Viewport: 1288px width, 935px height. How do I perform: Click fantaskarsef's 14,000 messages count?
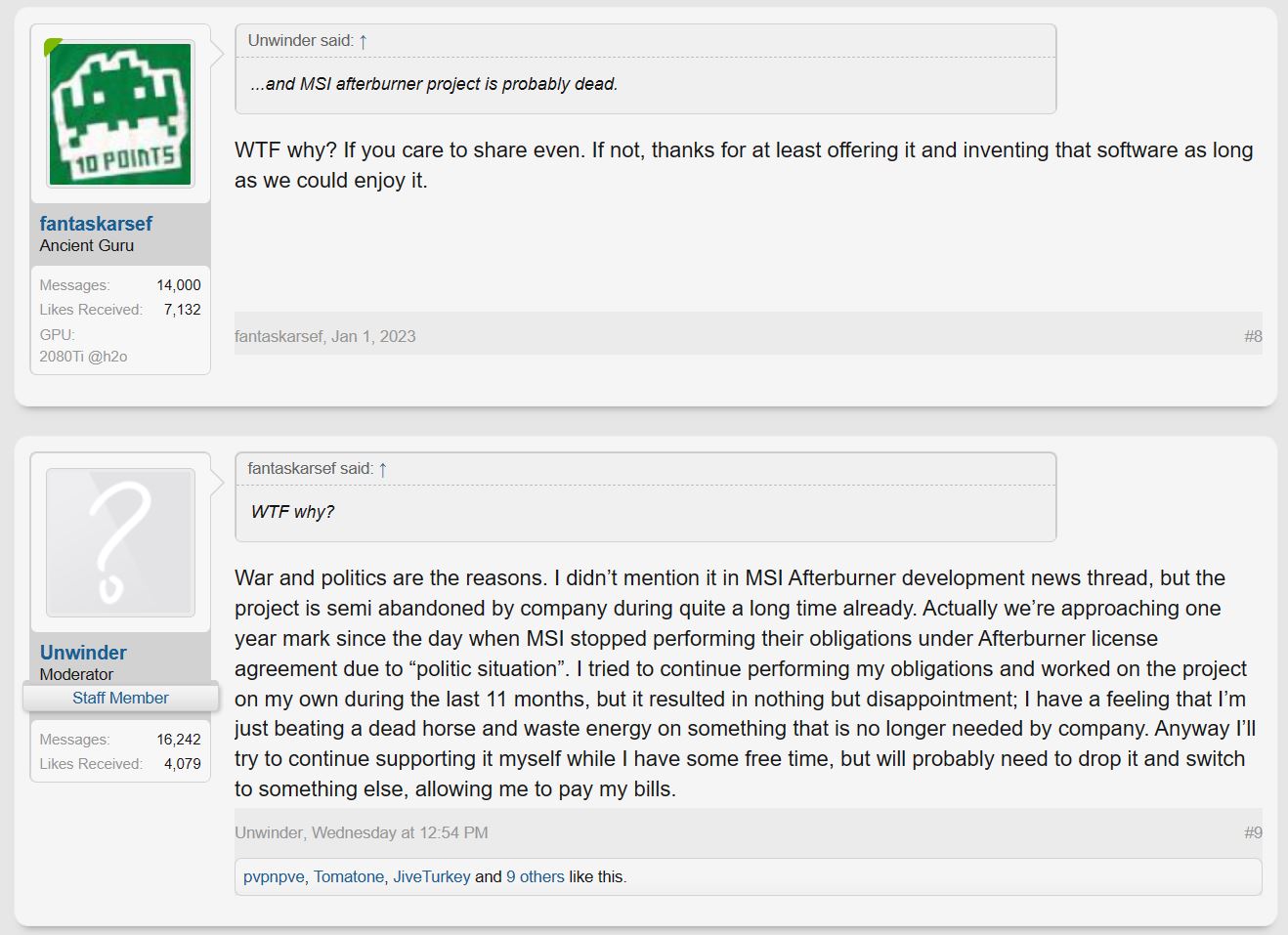pos(179,285)
